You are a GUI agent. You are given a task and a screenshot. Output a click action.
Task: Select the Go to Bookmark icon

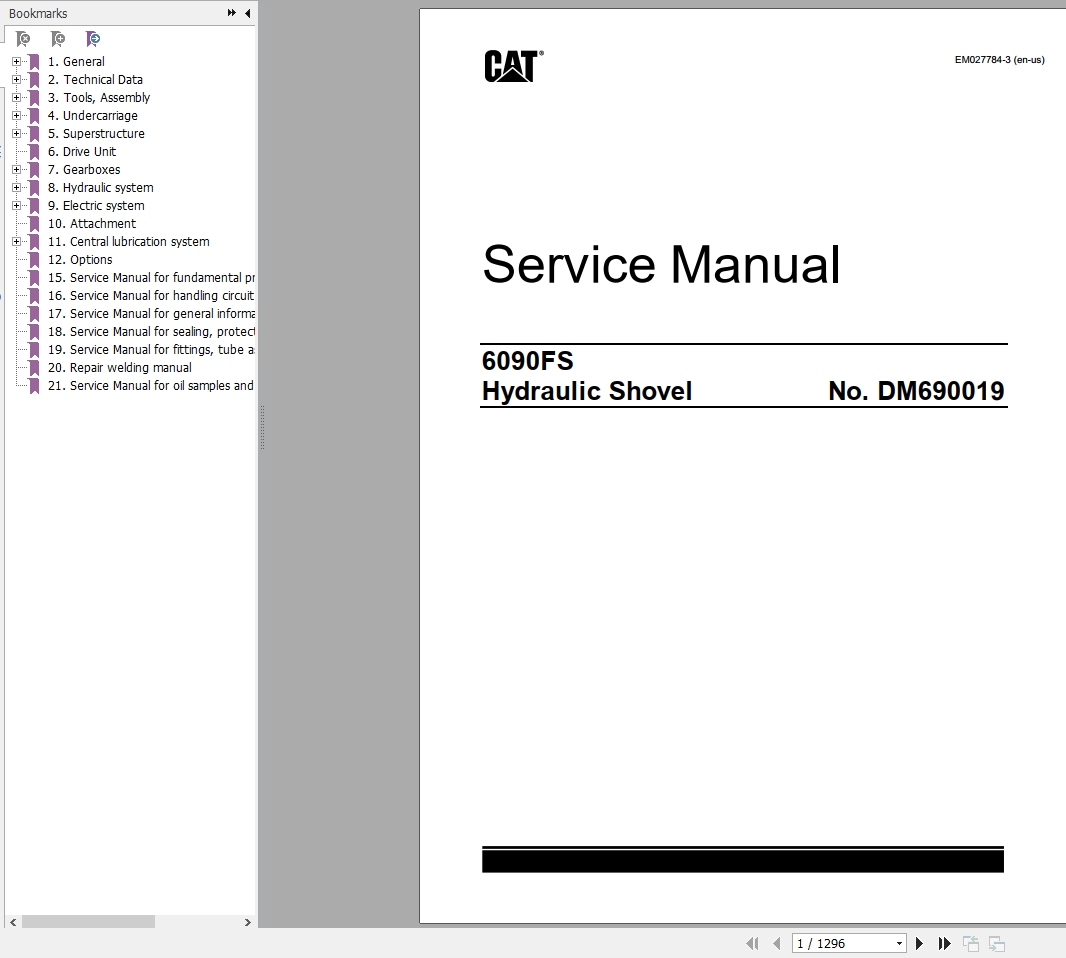(93, 38)
